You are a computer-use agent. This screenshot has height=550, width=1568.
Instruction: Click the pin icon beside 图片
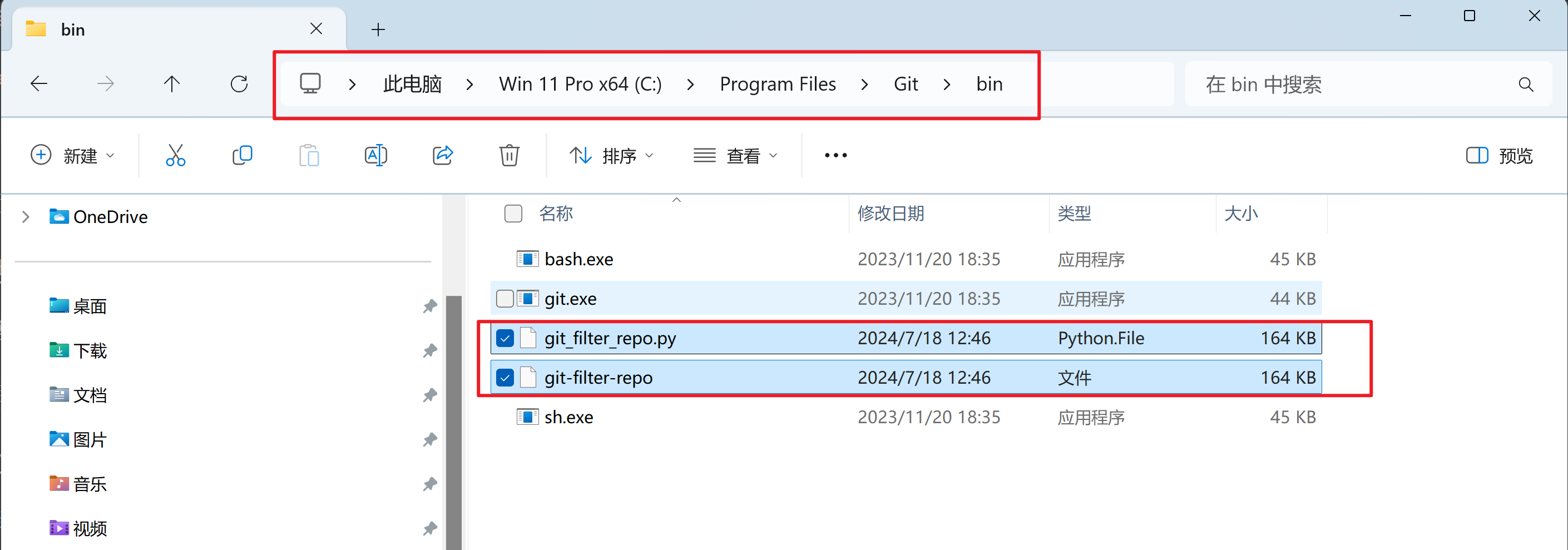(x=430, y=439)
